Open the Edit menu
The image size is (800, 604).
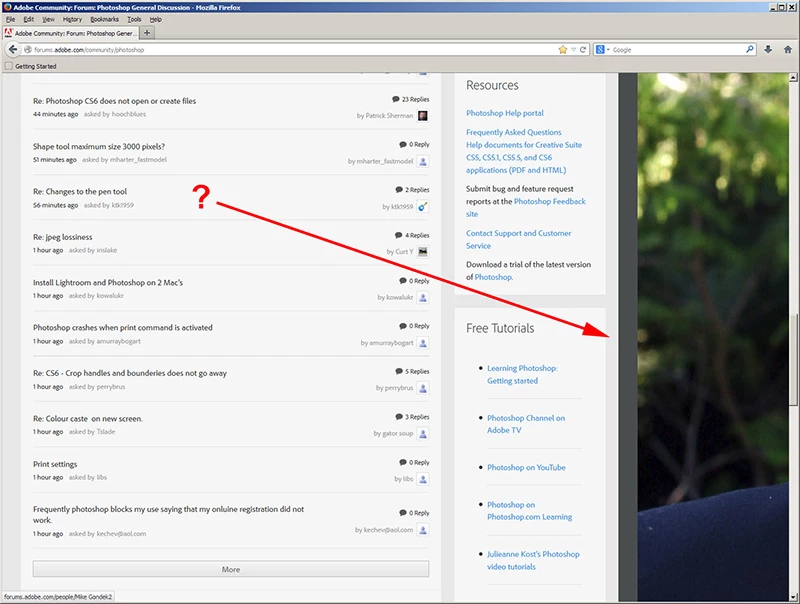coord(29,19)
